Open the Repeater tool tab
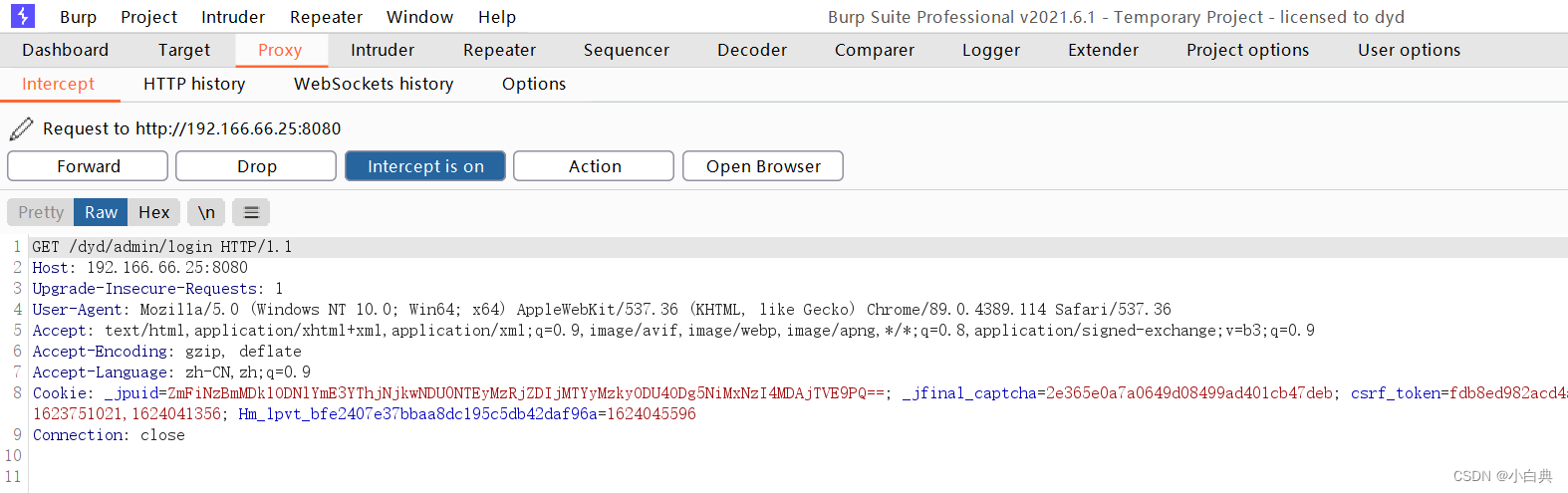Viewport: 1568px width, 493px height. [x=499, y=50]
